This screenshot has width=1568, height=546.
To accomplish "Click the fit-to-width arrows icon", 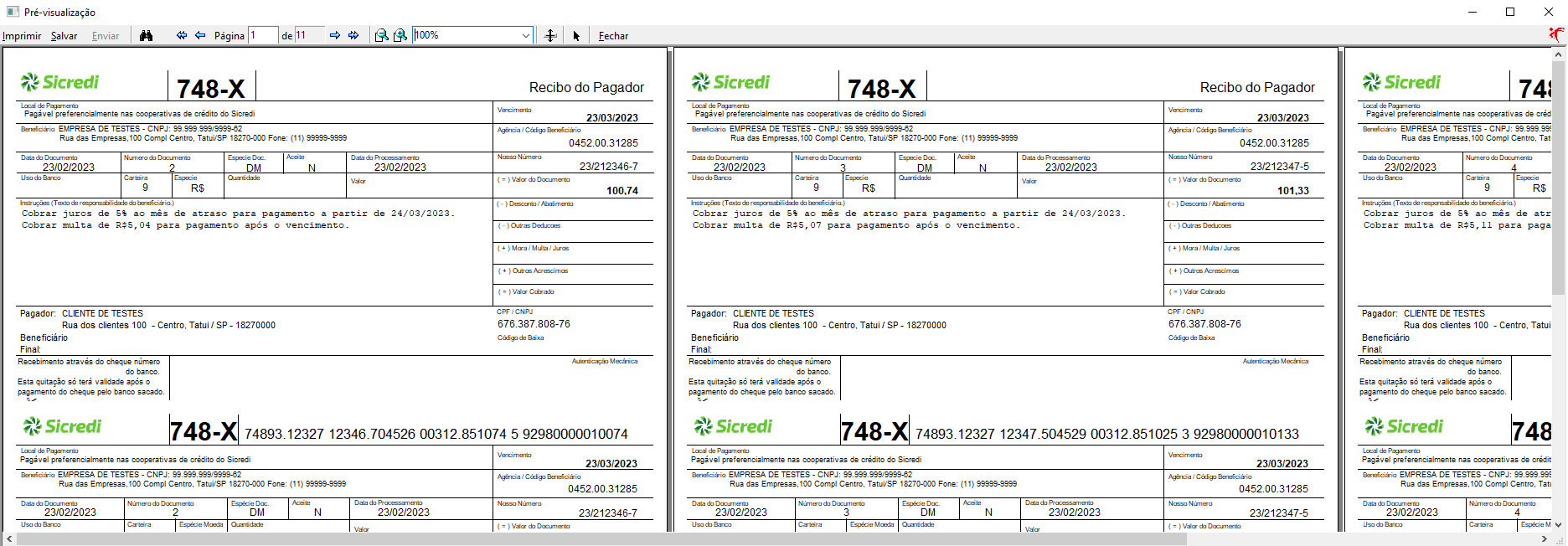I will click(x=550, y=35).
